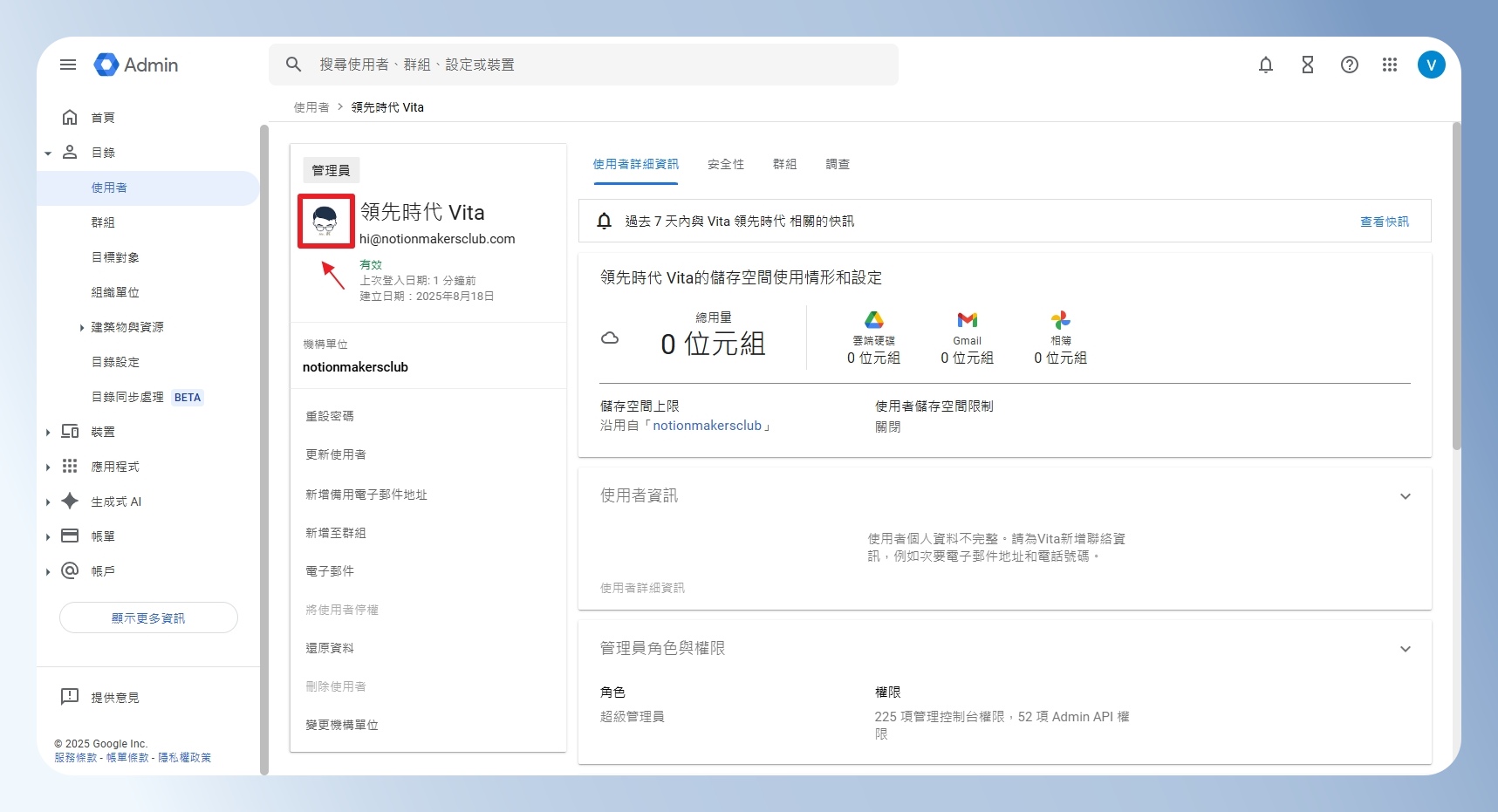Click the Google Drive storage icon
Image resolution: width=1498 pixels, height=812 pixels.
pyautogui.click(x=874, y=320)
